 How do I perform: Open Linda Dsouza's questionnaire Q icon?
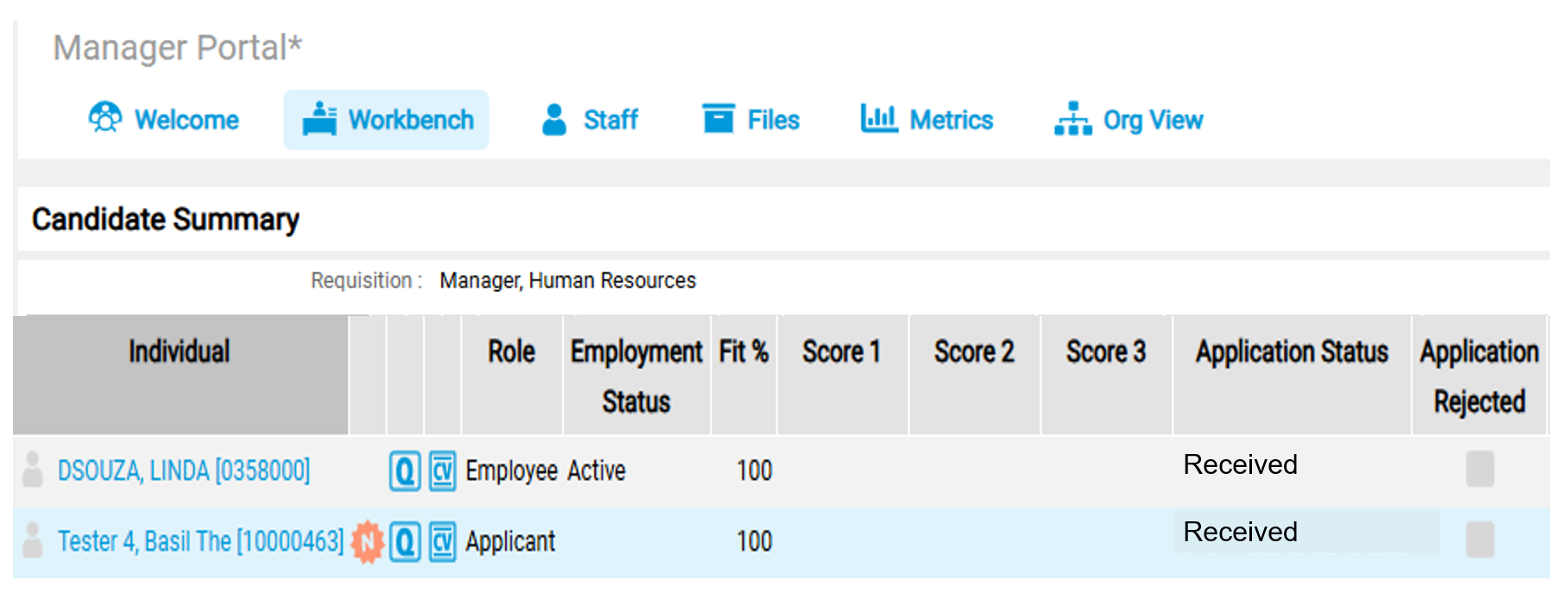coord(404,471)
